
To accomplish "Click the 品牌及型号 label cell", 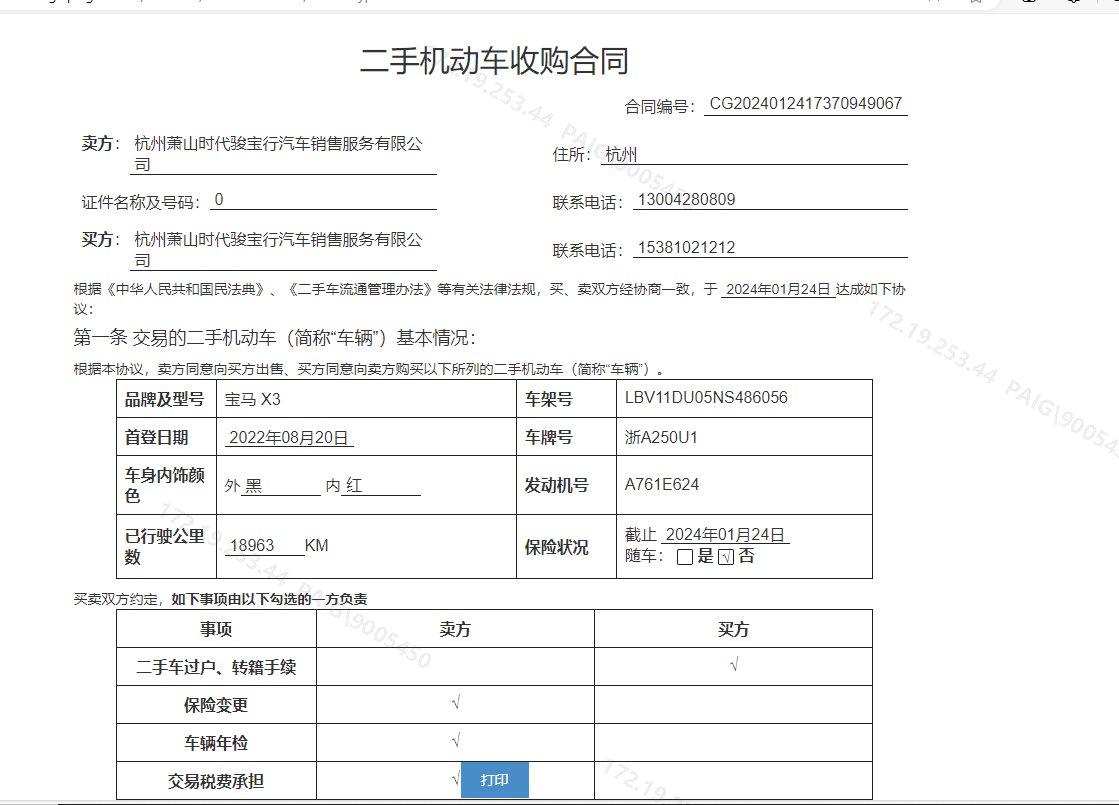I will [x=166, y=399].
